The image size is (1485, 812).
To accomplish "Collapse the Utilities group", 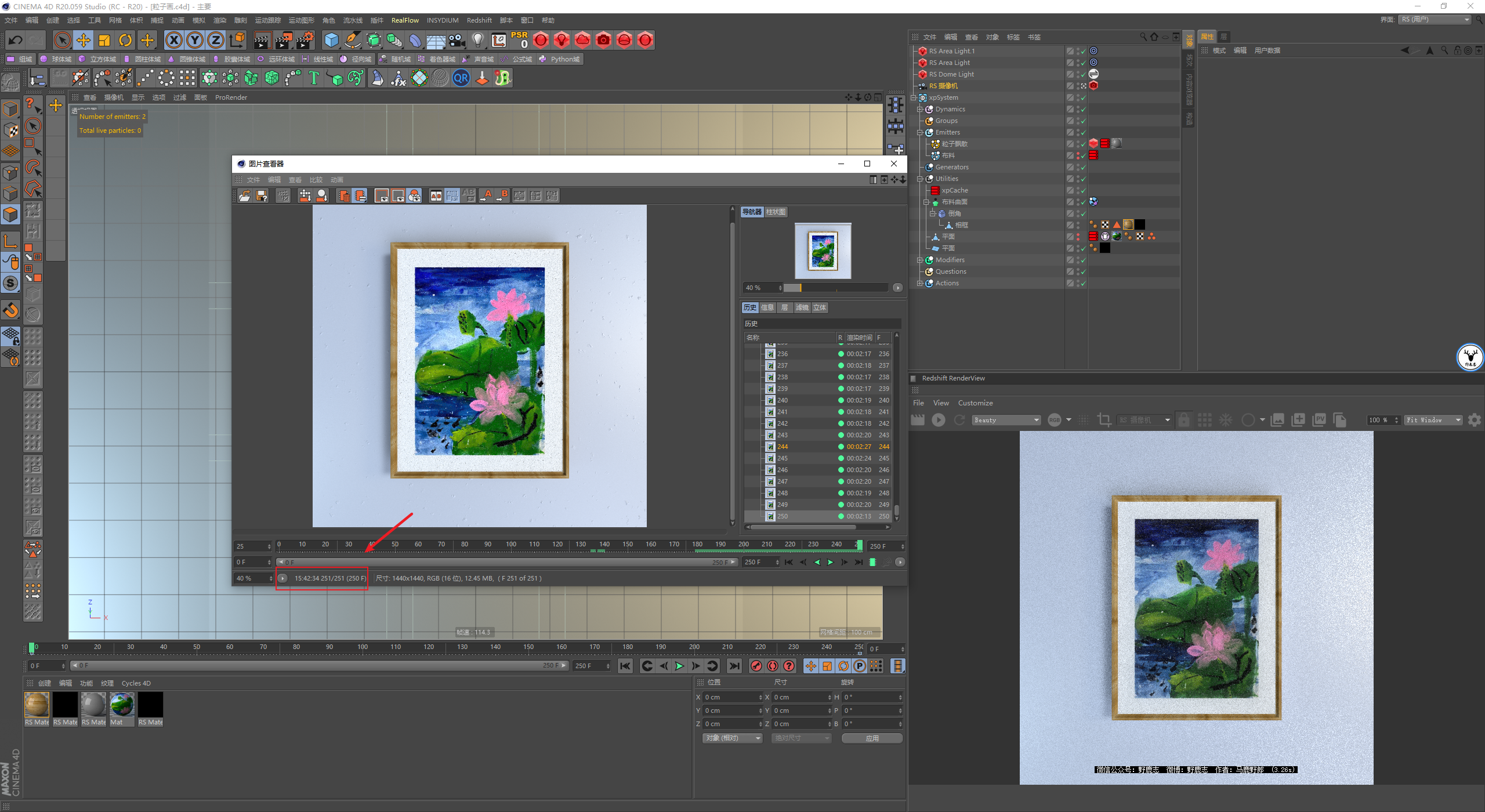I will [x=920, y=179].
